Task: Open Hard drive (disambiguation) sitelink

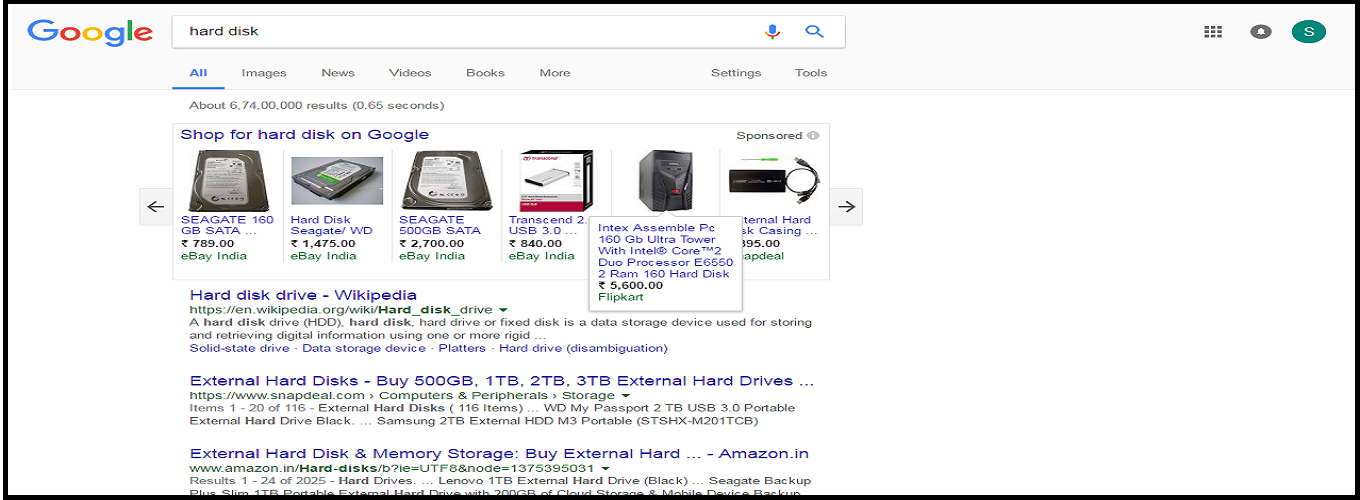Action: pos(583,348)
